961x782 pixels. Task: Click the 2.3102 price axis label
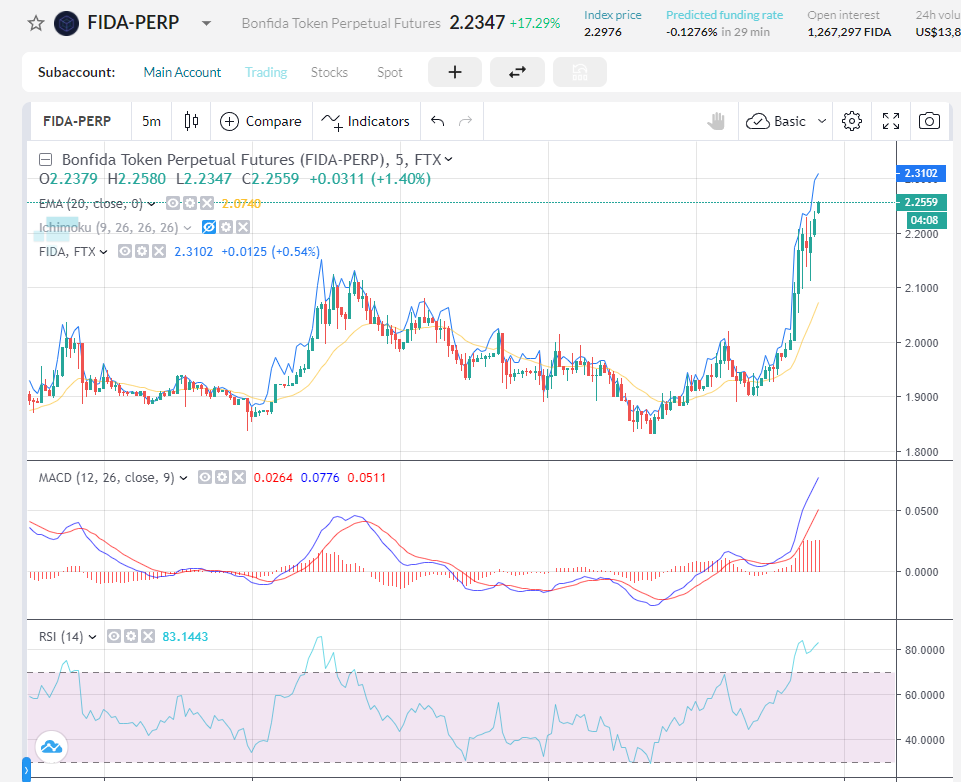921,173
